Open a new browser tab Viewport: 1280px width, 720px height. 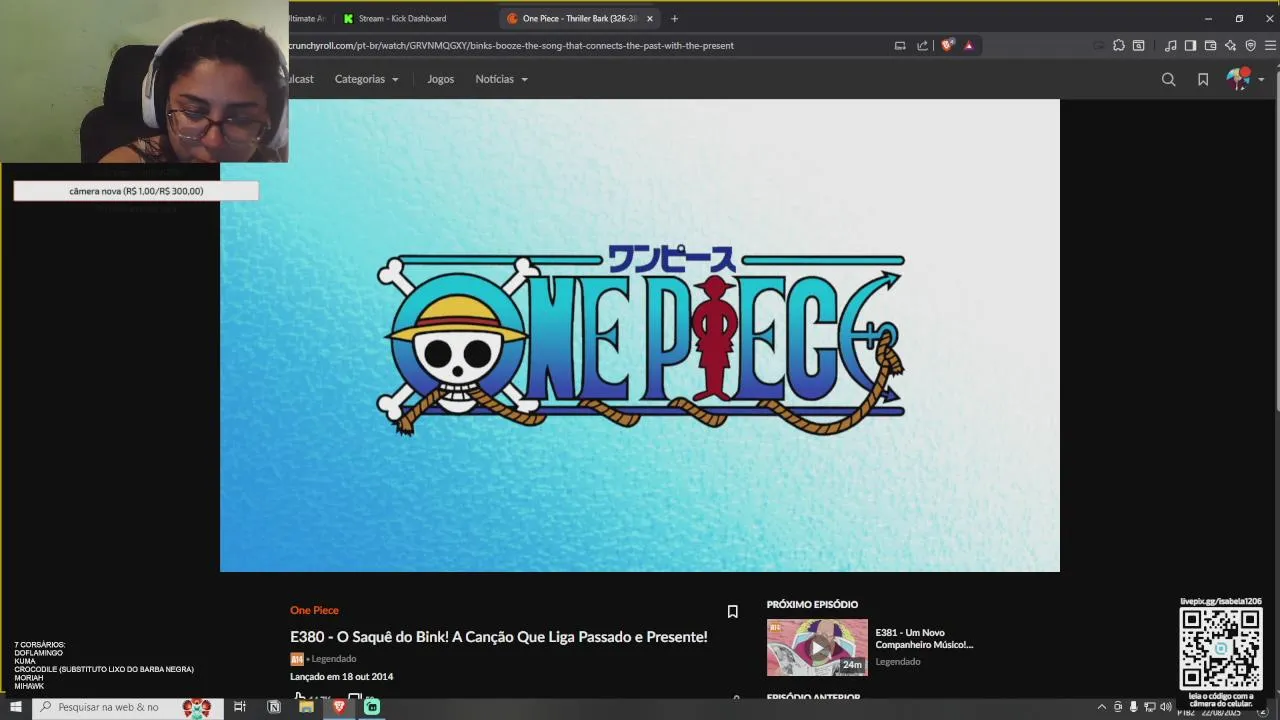(674, 18)
